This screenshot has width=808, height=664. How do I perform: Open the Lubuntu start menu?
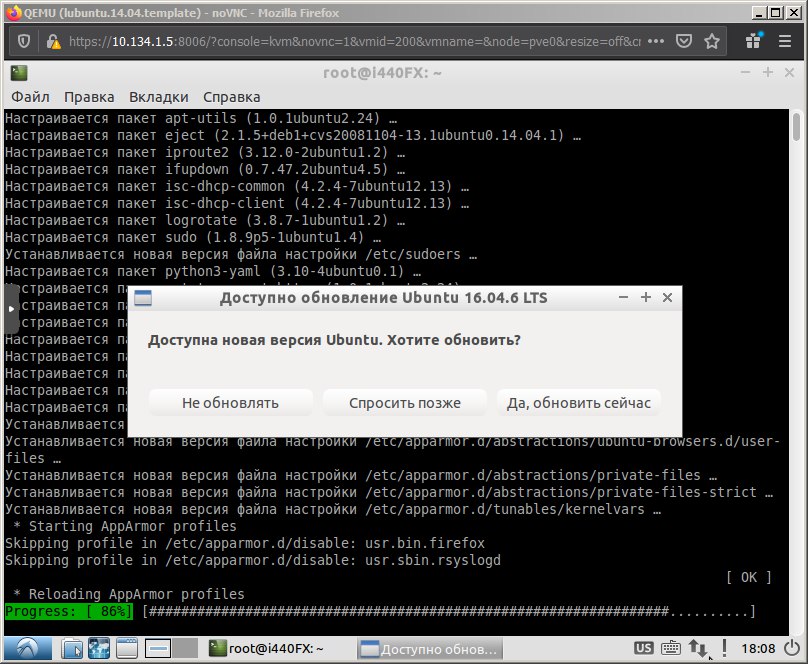28,649
